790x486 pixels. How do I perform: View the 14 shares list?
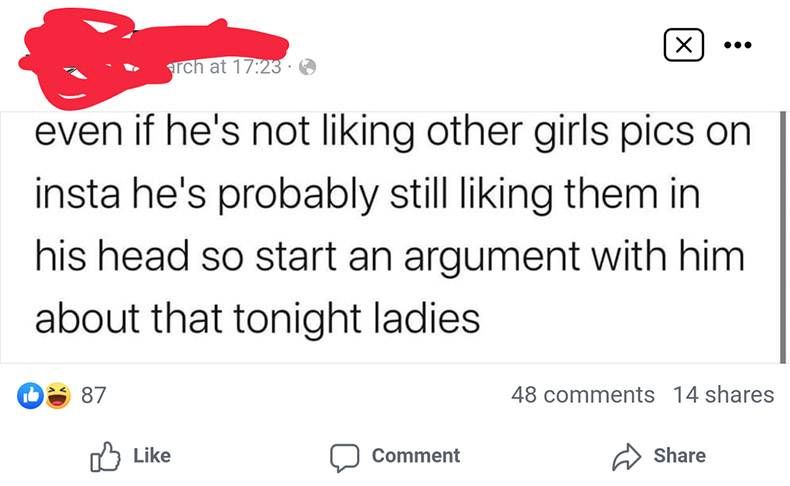[724, 395]
